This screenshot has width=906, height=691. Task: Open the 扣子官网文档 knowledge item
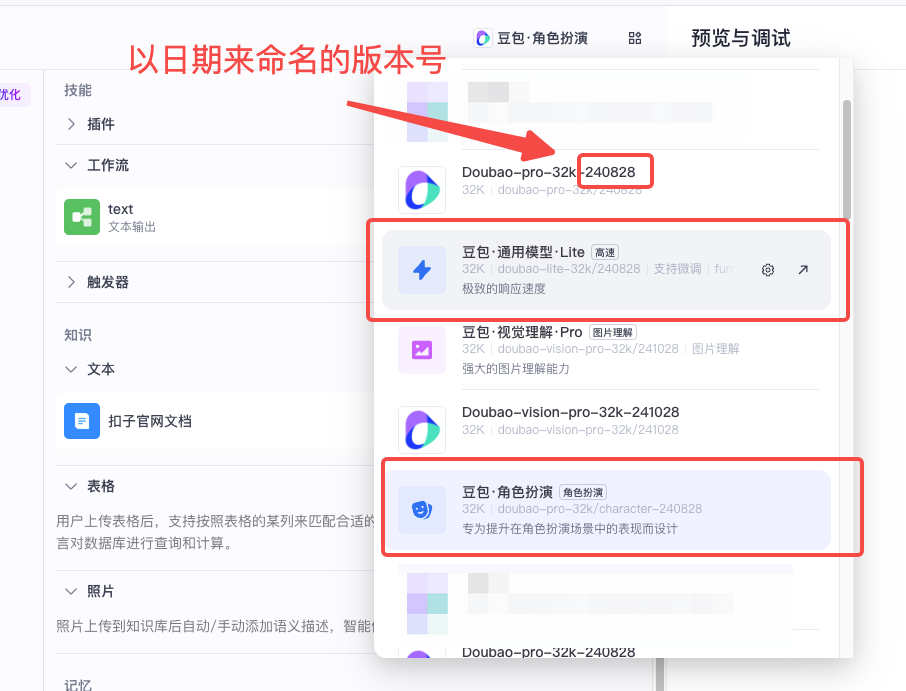215,421
